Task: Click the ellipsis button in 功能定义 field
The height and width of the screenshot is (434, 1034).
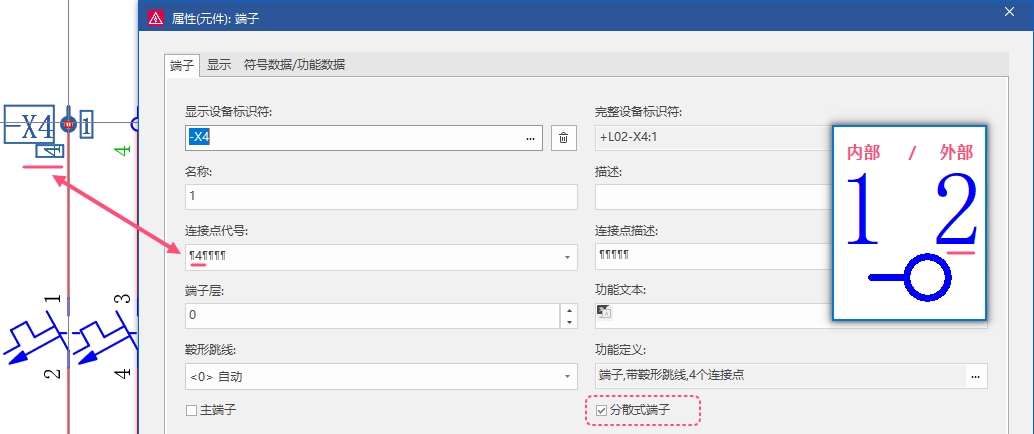Action: [x=975, y=376]
